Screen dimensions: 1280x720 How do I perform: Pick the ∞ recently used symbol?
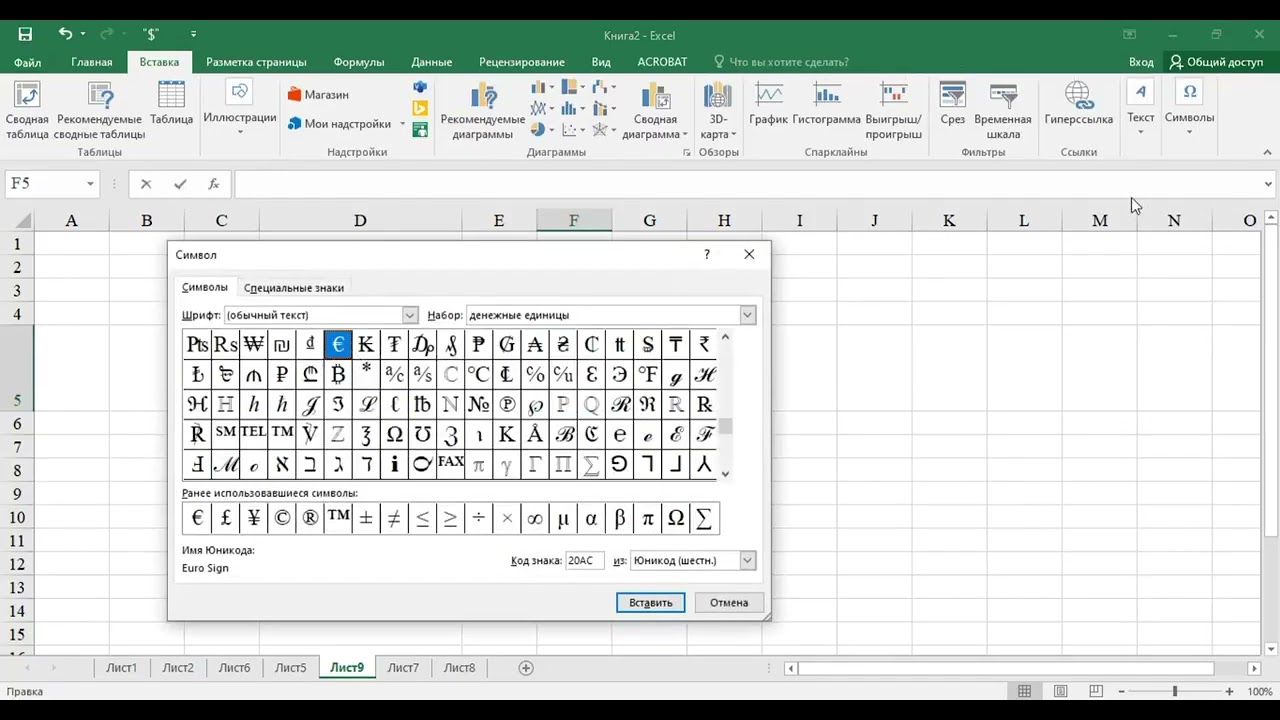pos(535,518)
